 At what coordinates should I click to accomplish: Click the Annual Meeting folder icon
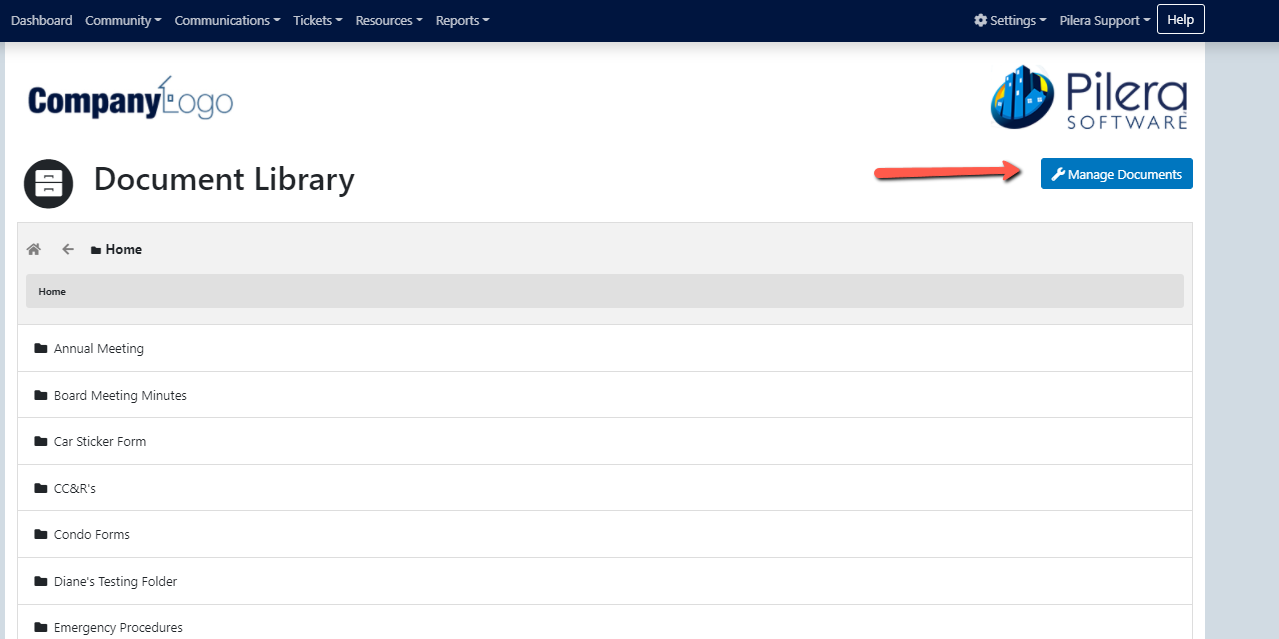pos(41,348)
